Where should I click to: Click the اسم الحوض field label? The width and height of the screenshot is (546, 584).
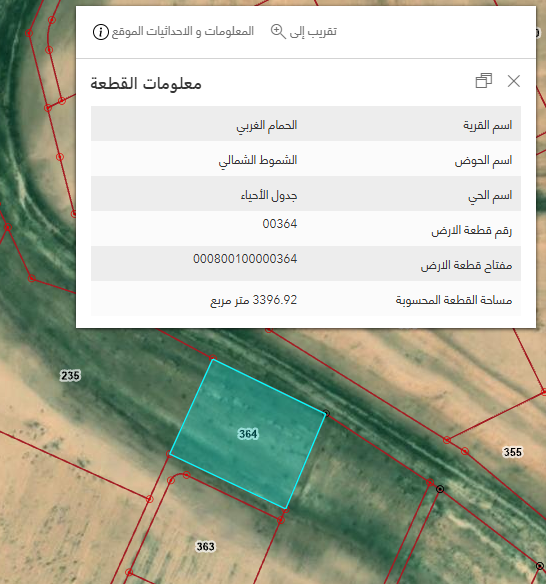tap(483, 161)
